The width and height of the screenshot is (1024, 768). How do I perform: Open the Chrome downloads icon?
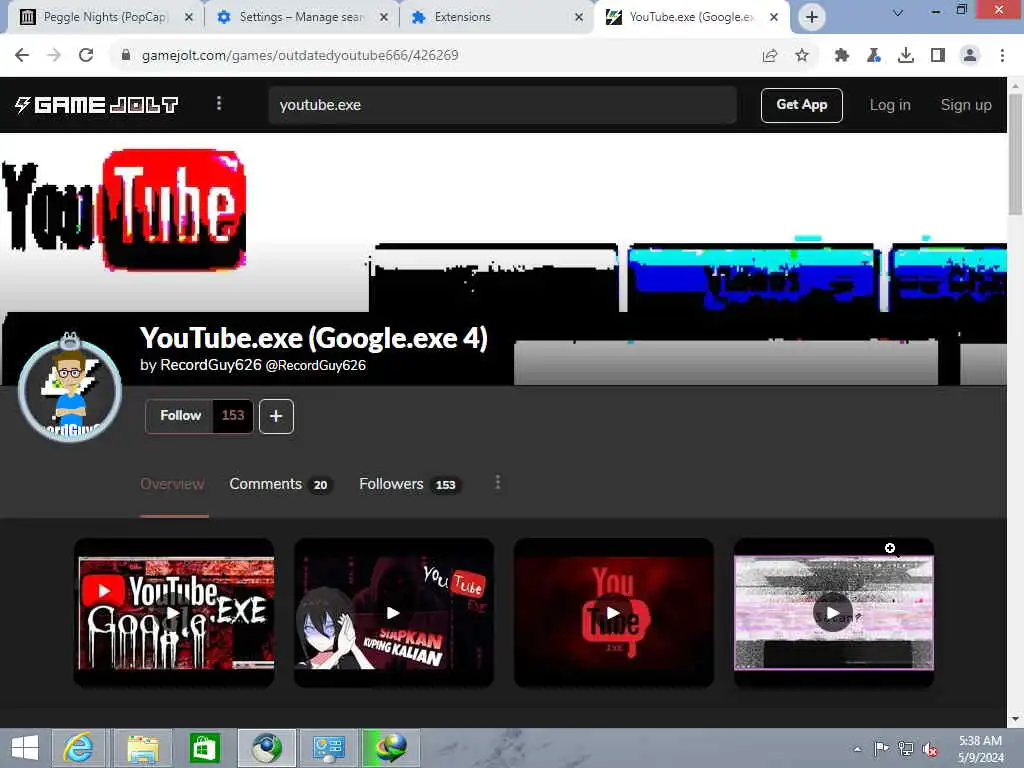(x=906, y=56)
